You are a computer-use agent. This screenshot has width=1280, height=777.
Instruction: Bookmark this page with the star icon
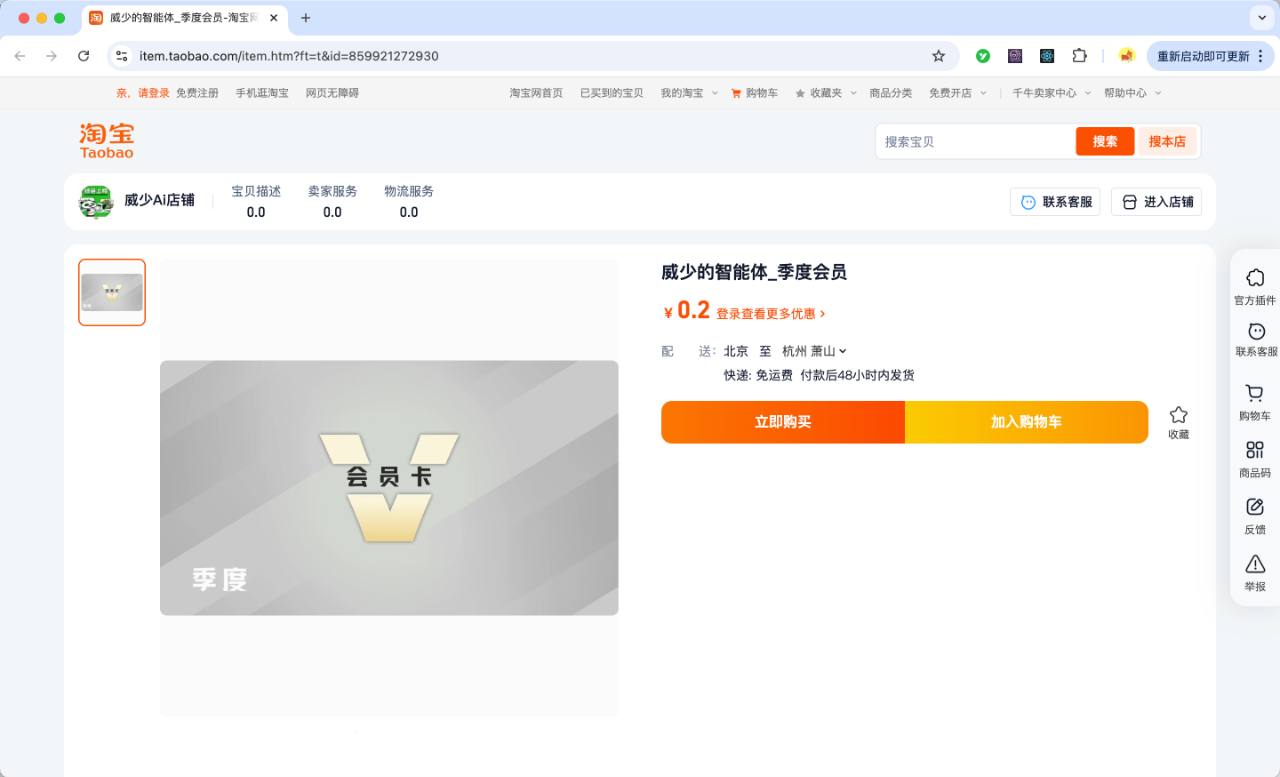pyautogui.click(x=938, y=56)
